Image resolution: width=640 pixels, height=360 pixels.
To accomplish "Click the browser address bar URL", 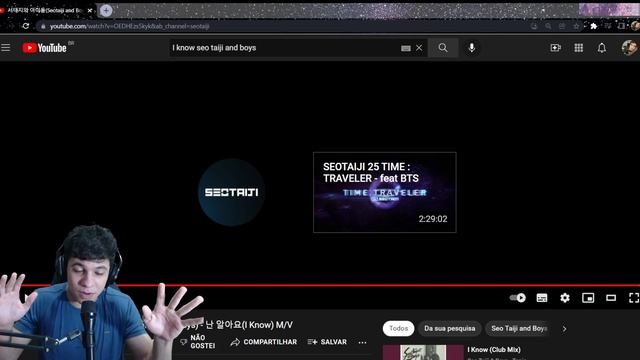I will coord(129,26).
